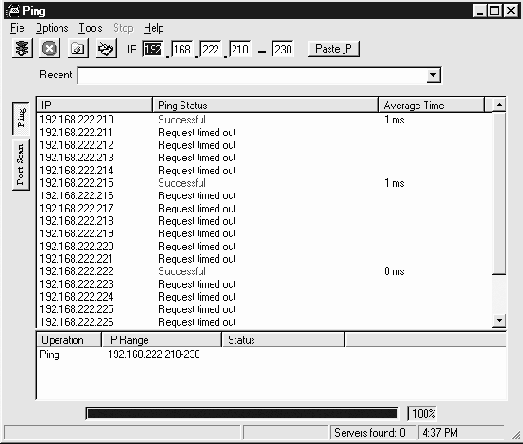Click the Ping app title bar icon
The height and width of the screenshot is (444, 523).
(13, 11)
